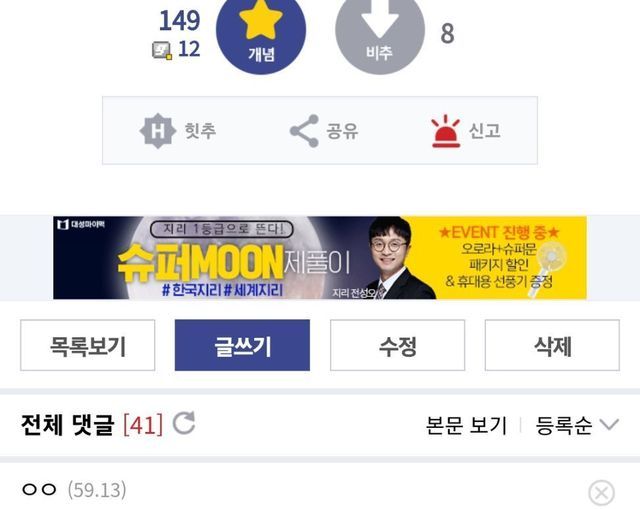The width and height of the screenshot is (640, 509).
Task: Jump to post body via 본문 보기
Action: pyautogui.click(x=466, y=425)
